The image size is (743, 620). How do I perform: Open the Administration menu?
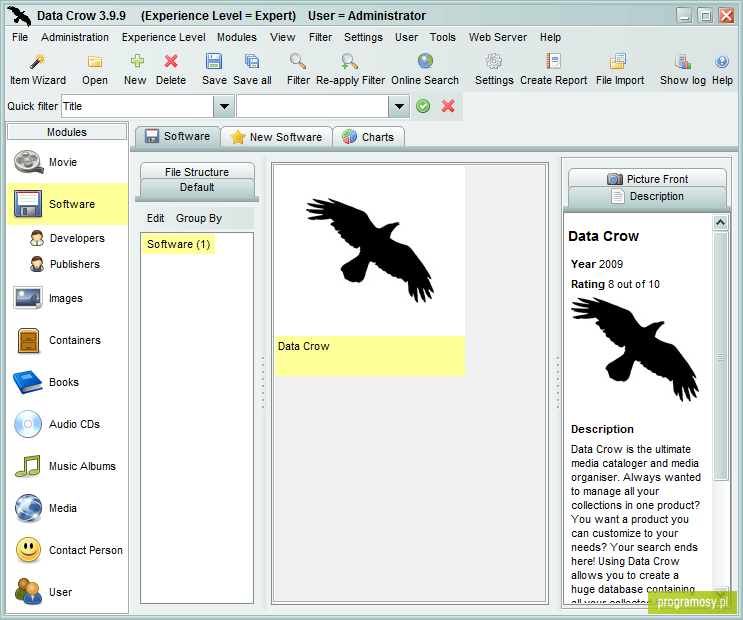pos(75,37)
